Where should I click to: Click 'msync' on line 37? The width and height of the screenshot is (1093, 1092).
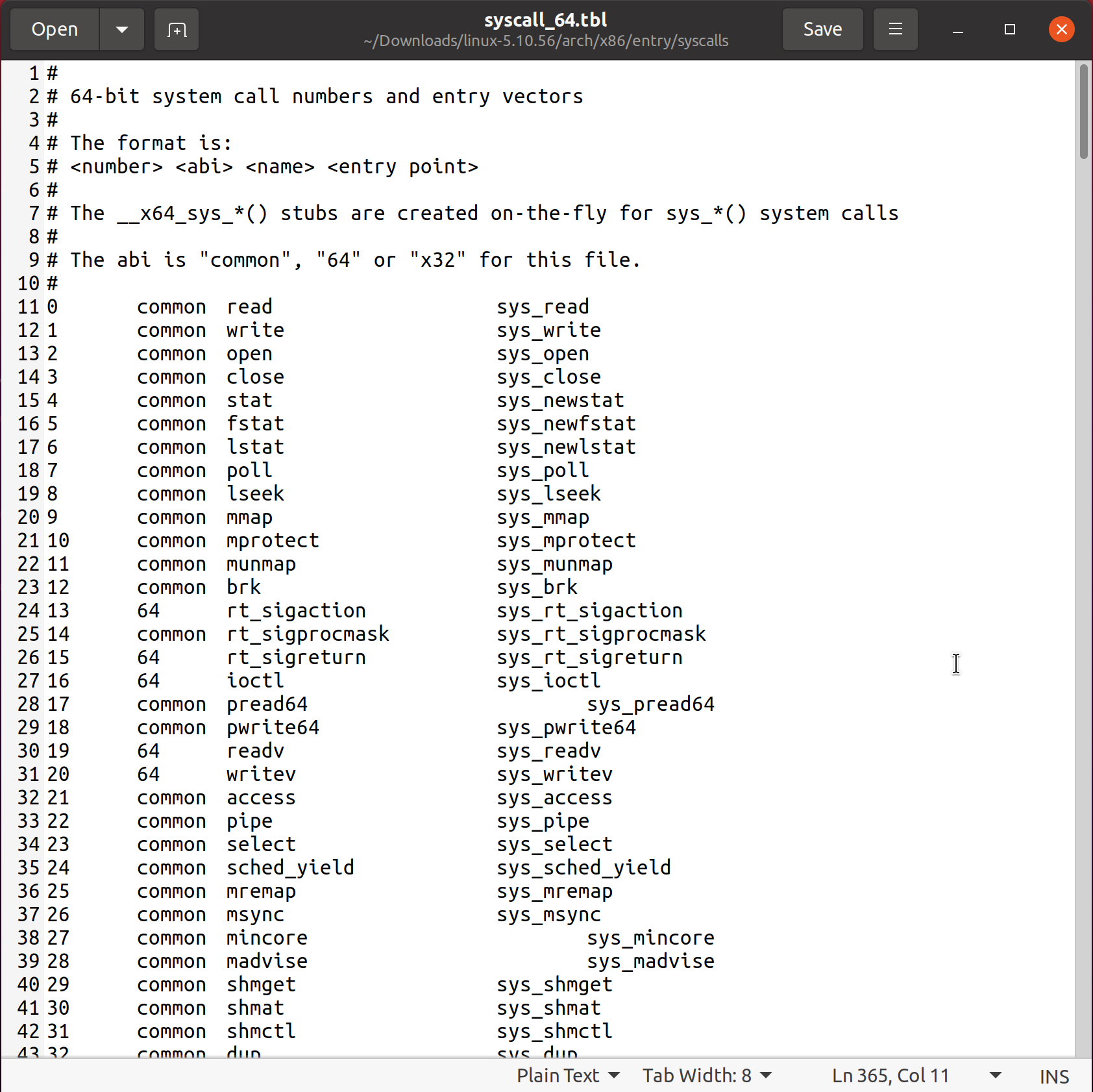[255, 914]
